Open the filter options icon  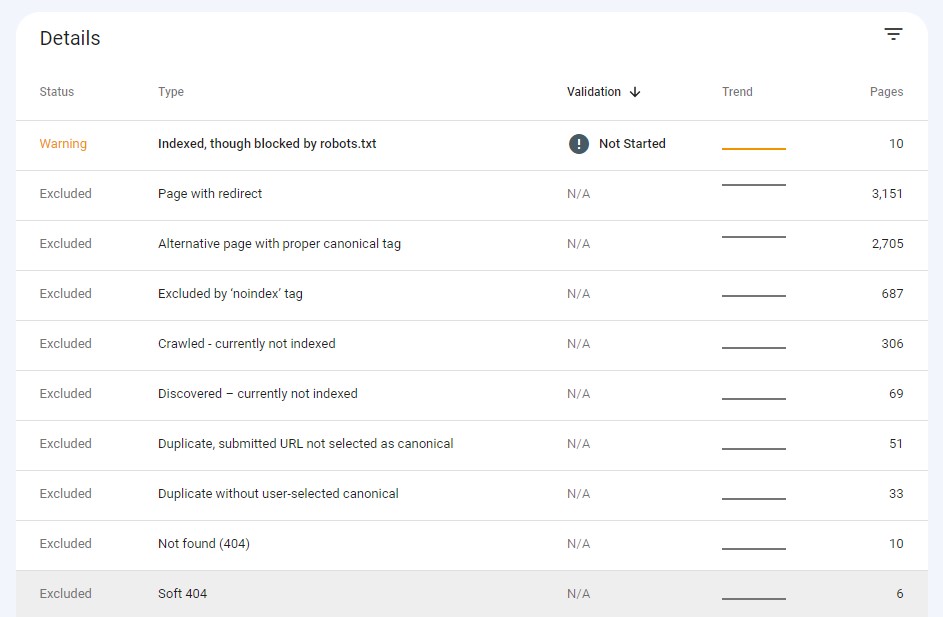coord(893,33)
